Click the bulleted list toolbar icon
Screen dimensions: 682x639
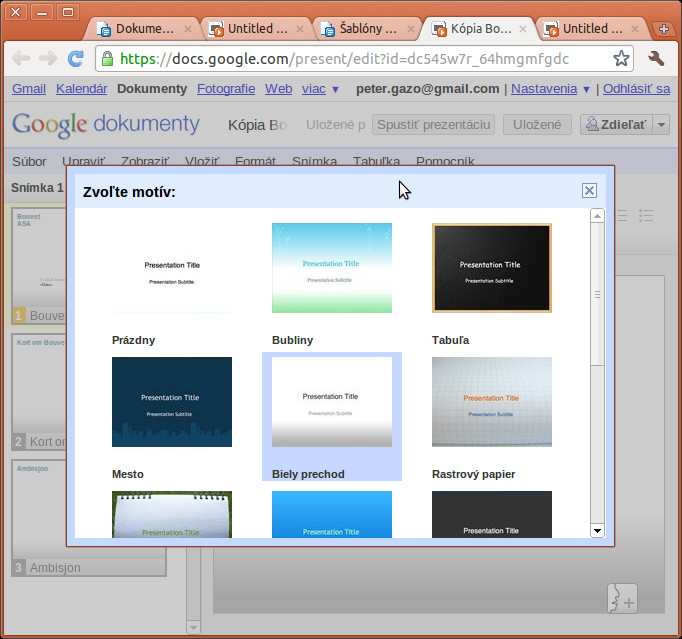[x=646, y=215]
